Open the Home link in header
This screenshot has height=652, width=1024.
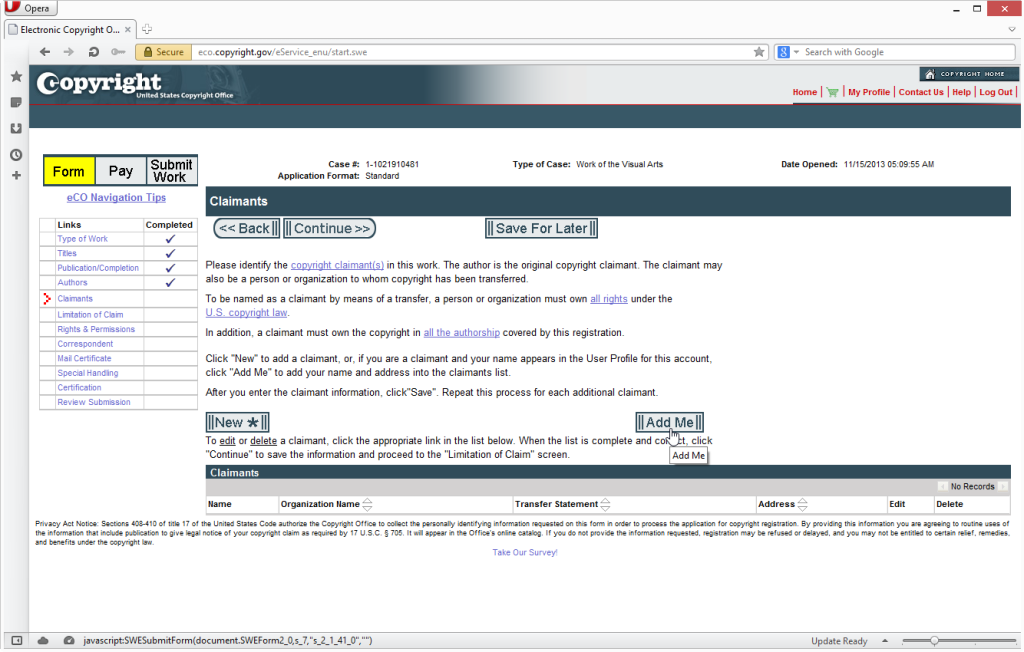pyautogui.click(x=805, y=92)
